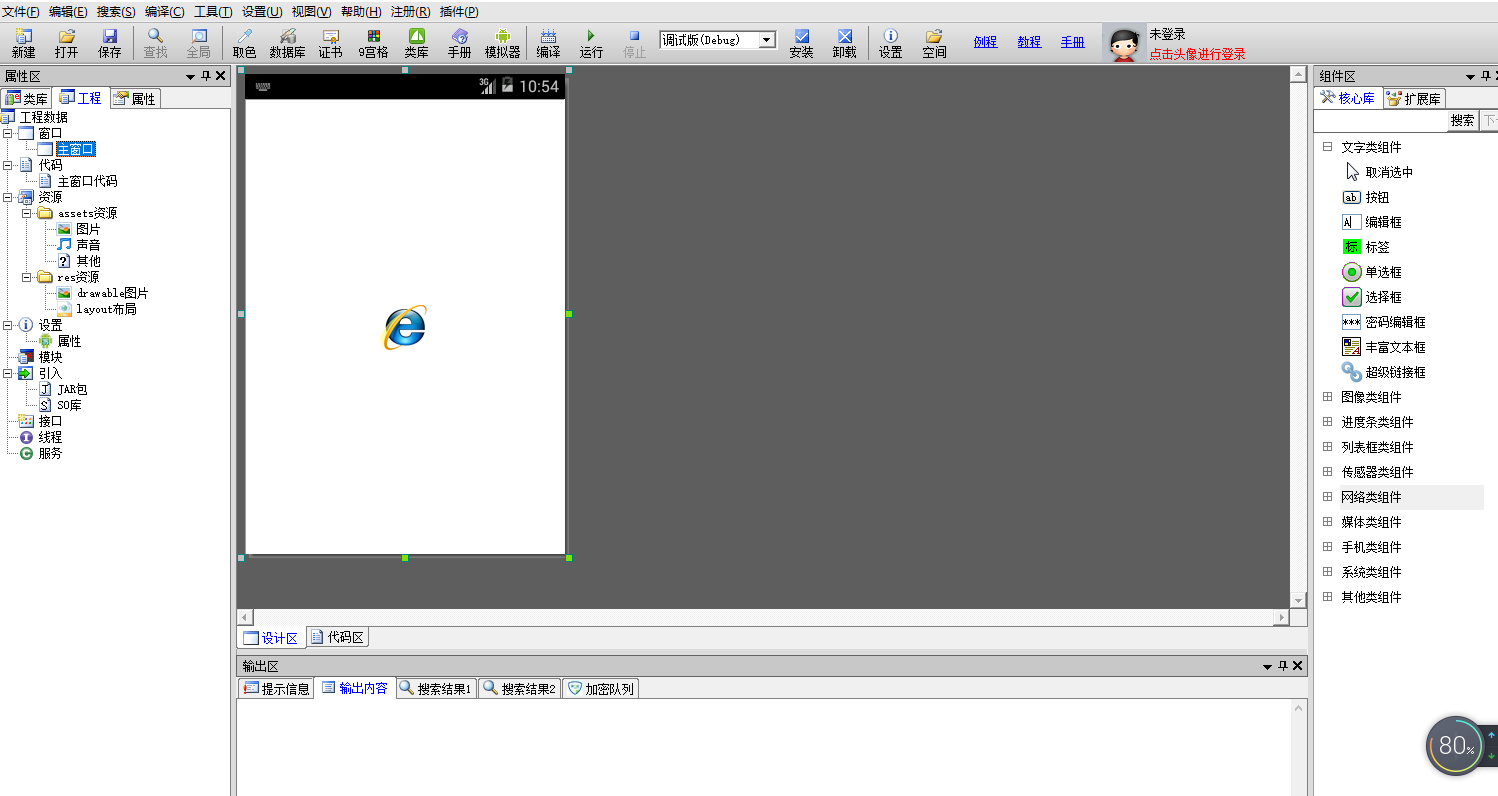Click the 卸载 uninstall icon

pos(844,43)
